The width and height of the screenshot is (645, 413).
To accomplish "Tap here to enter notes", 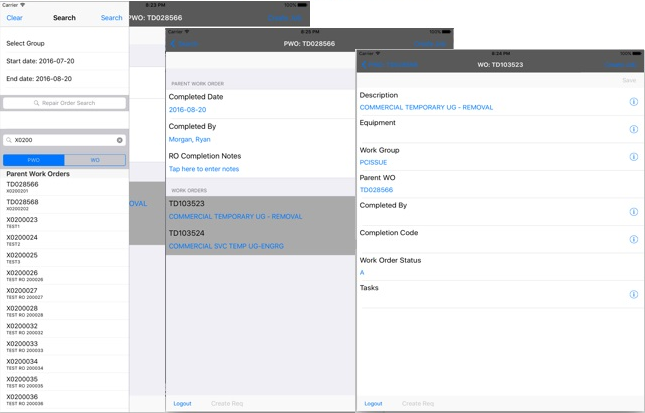I will (204, 169).
